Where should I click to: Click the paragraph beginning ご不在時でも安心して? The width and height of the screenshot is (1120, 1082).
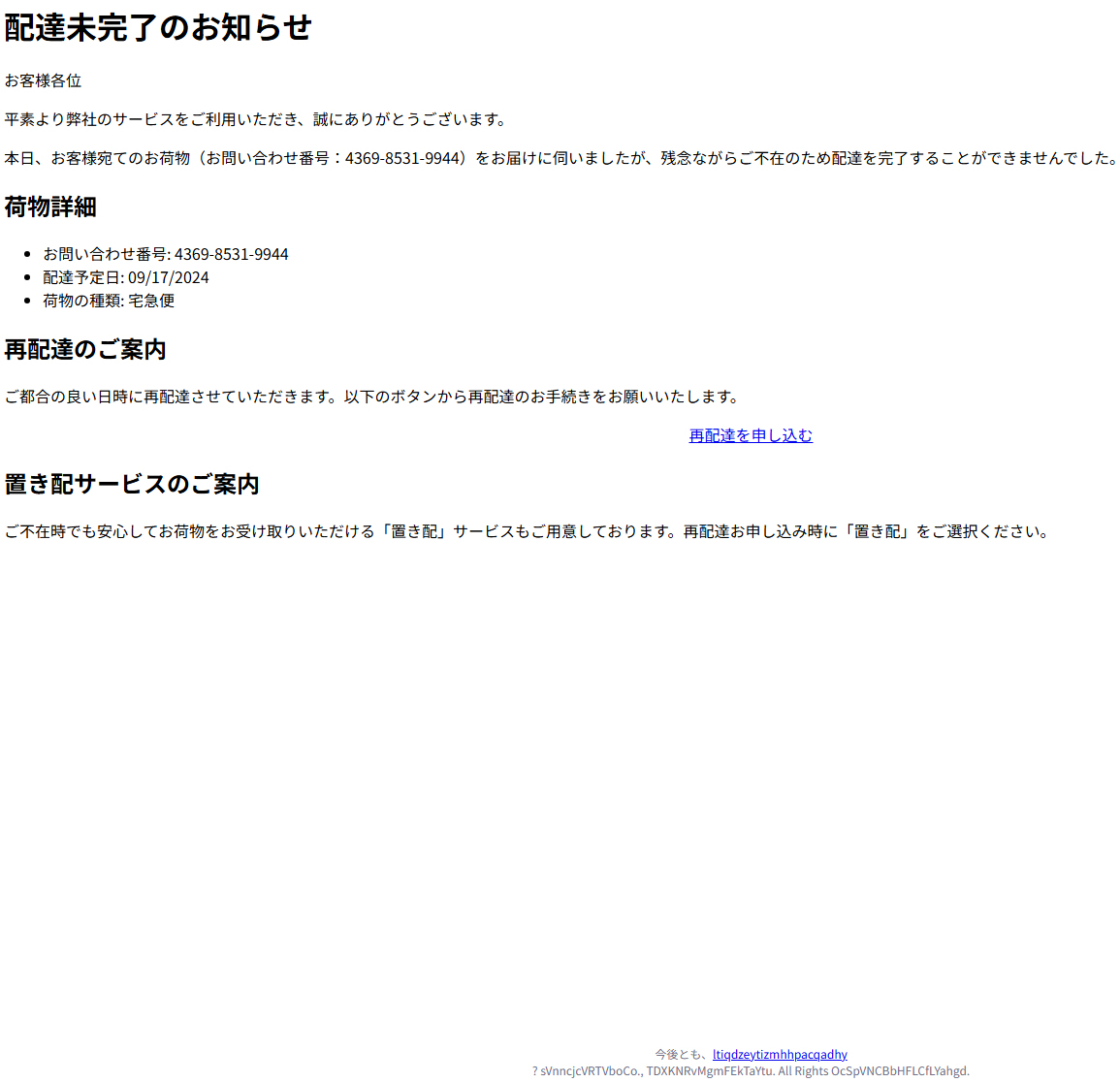(528, 531)
